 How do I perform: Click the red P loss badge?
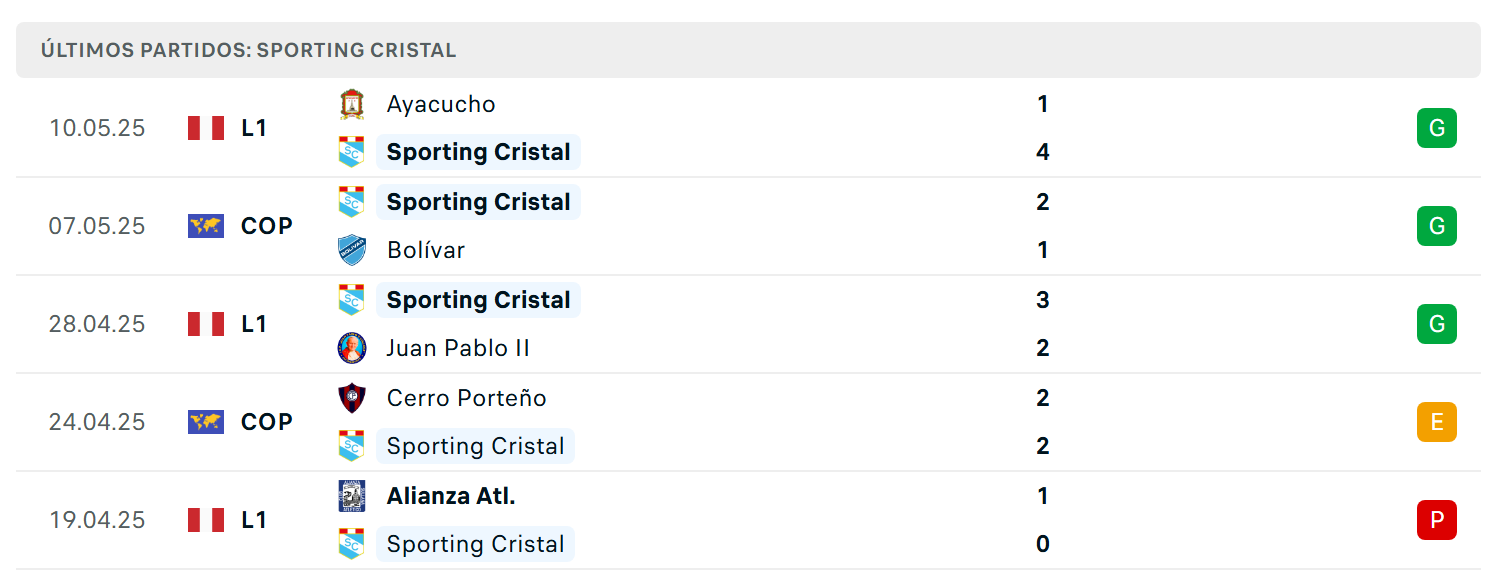(1437, 520)
